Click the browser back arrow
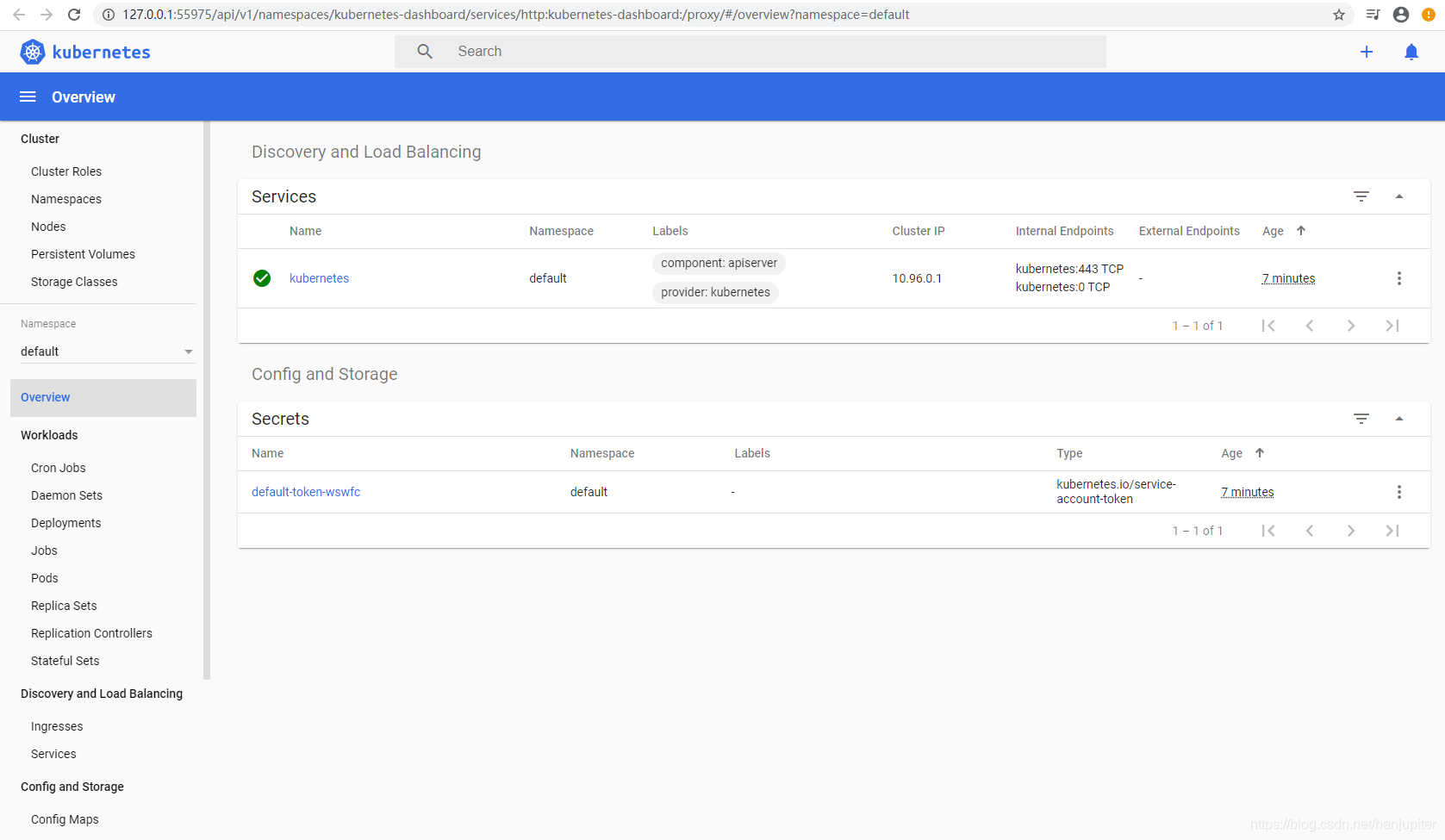Screen dimensions: 1445x840 19,15
